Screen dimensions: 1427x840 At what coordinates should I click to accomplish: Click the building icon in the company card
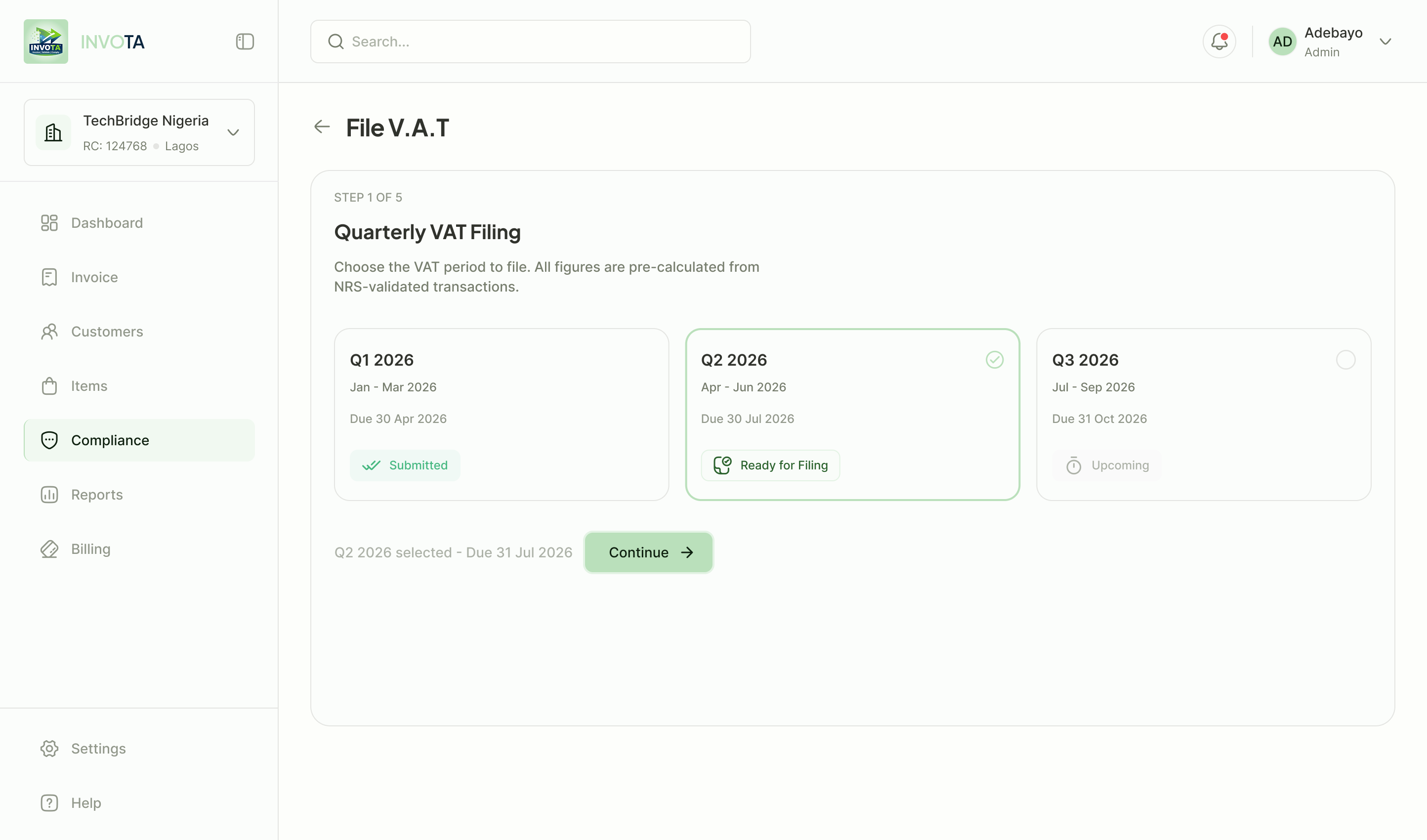[53, 132]
